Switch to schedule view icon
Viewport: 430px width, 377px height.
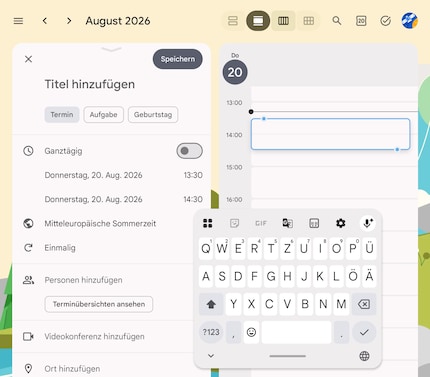233,21
